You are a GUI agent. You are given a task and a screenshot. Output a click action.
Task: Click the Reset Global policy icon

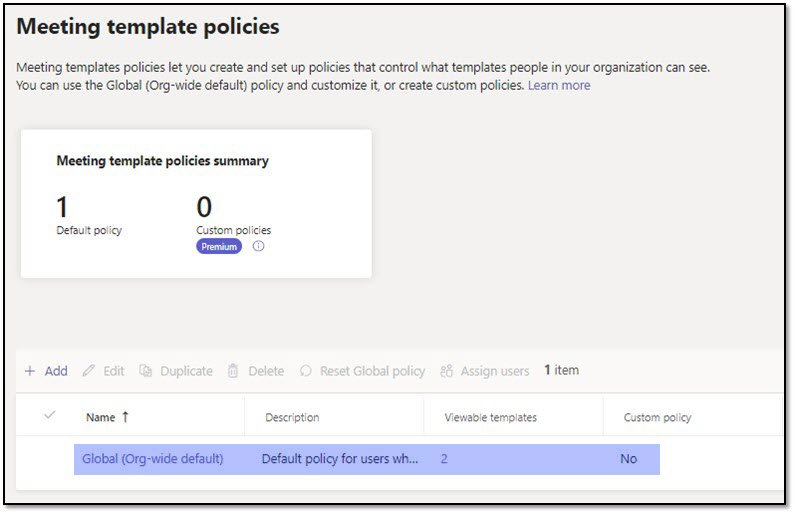(306, 371)
